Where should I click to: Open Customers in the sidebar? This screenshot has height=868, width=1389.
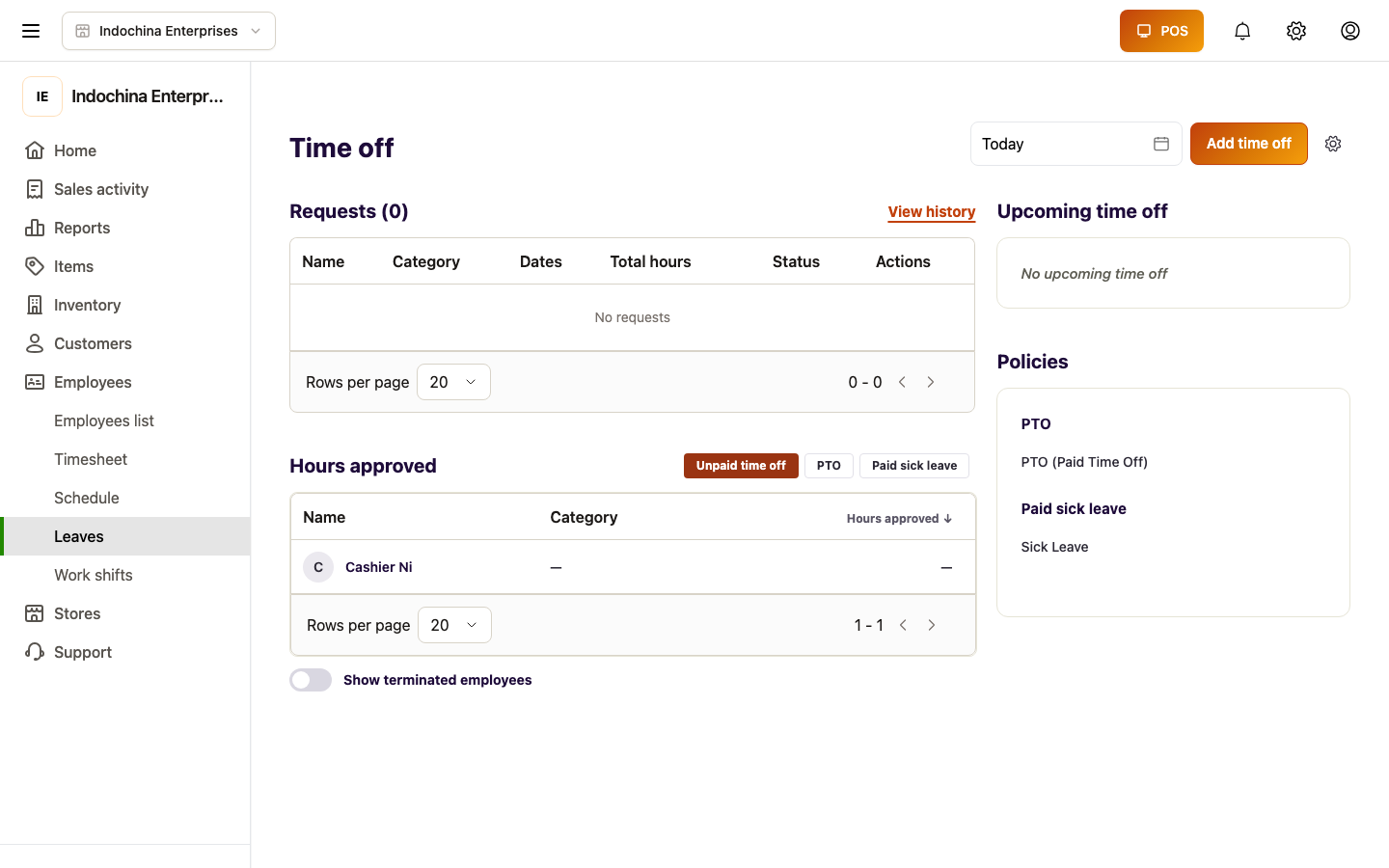click(x=125, y=343)
